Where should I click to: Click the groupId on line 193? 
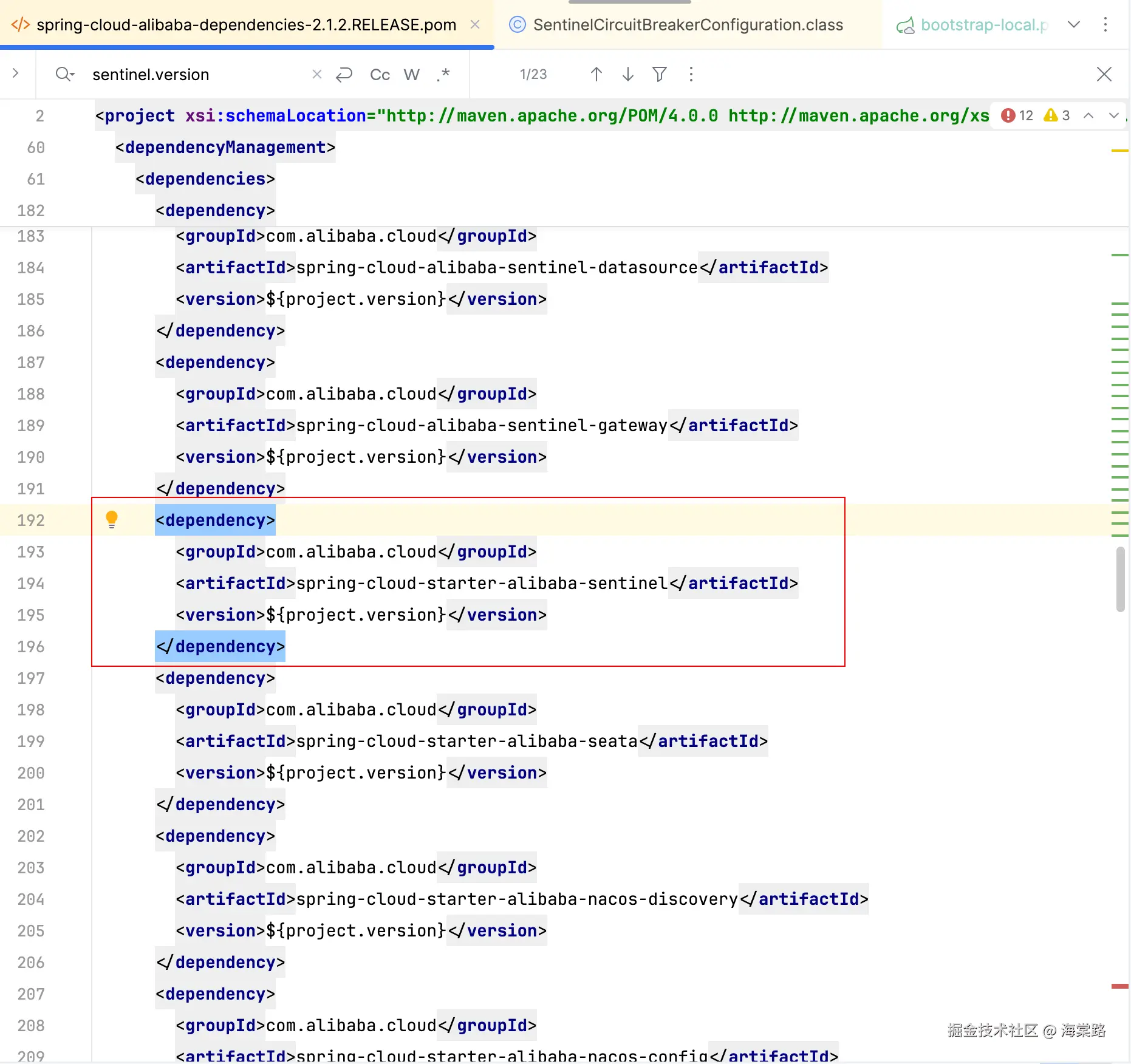tap(357, 552)
